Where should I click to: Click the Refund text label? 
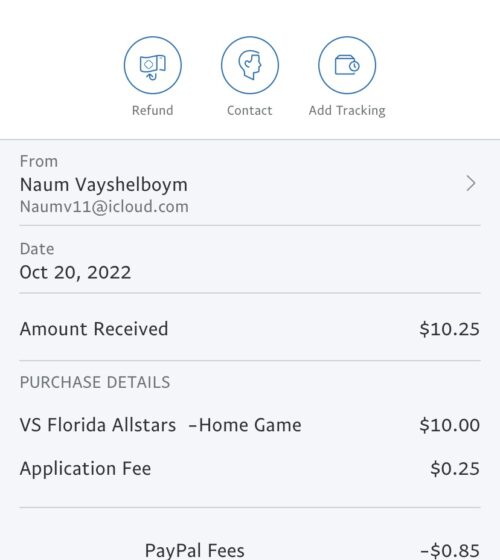click(152, 110)
